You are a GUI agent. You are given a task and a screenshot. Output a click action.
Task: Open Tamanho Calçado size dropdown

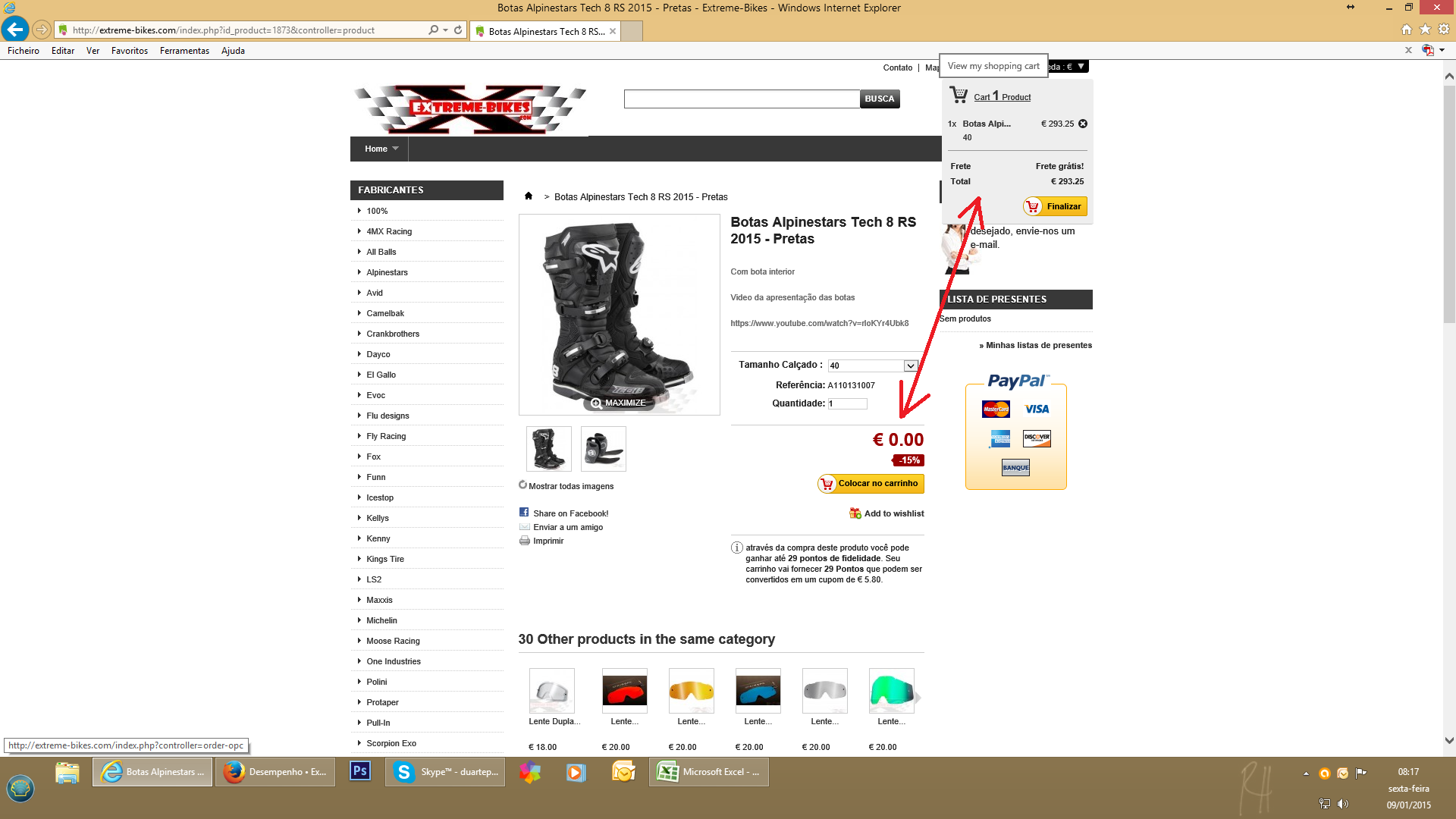point(873,366)
